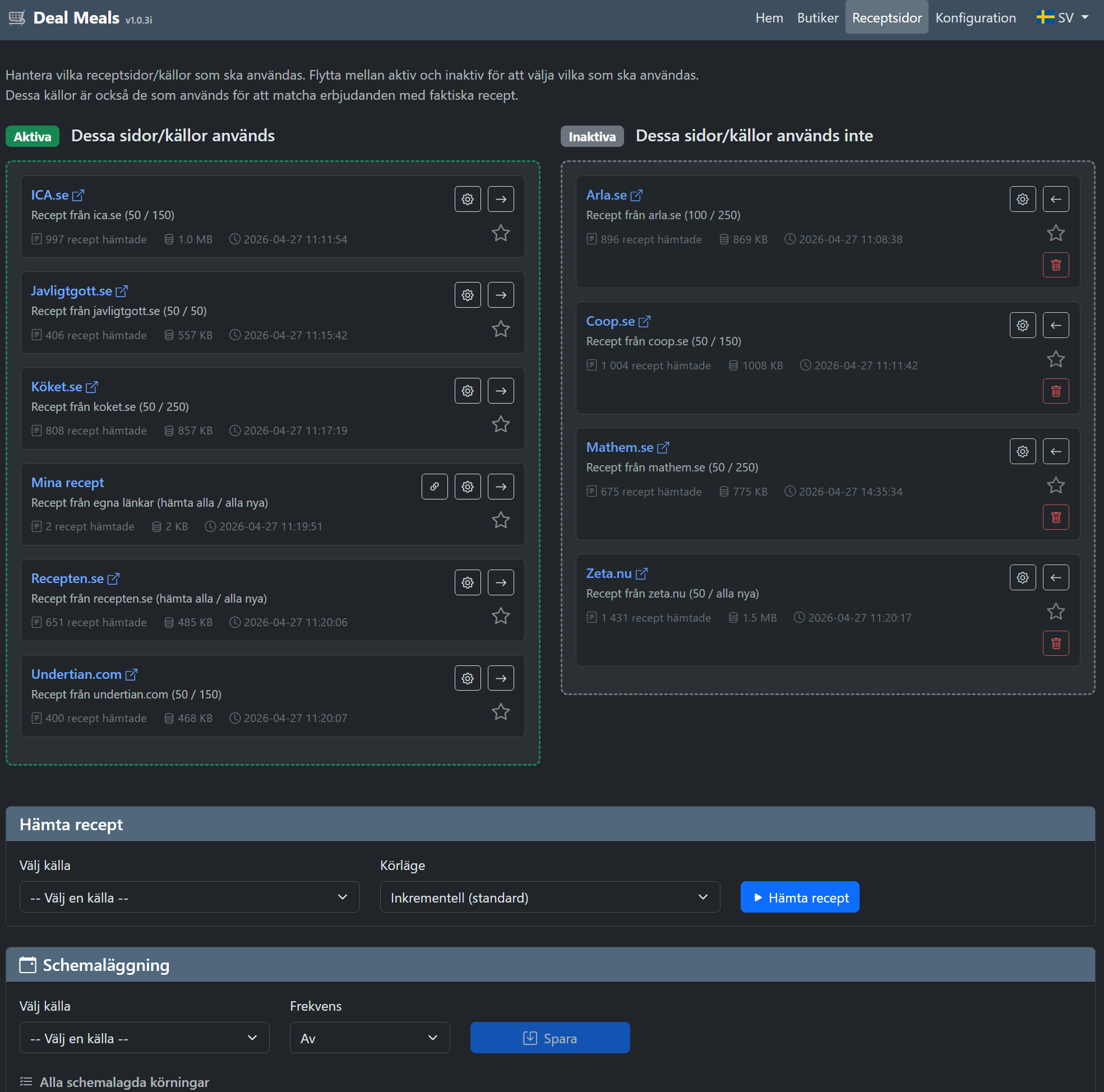
Task: Open Frekvens dropdown set to Av
Action: (x=369, y=1038)
